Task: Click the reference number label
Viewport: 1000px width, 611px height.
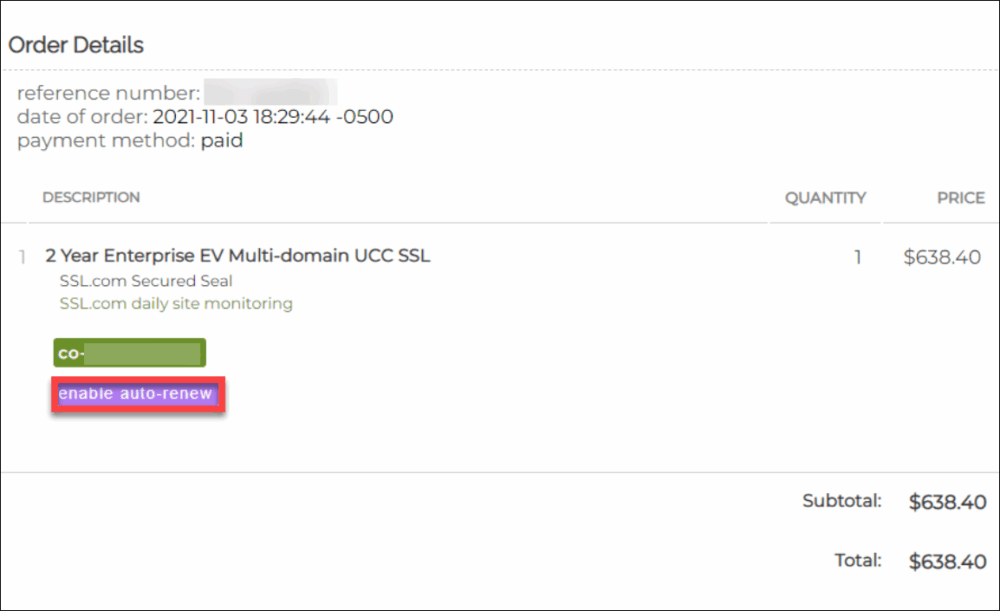Action: coord(108,93)
